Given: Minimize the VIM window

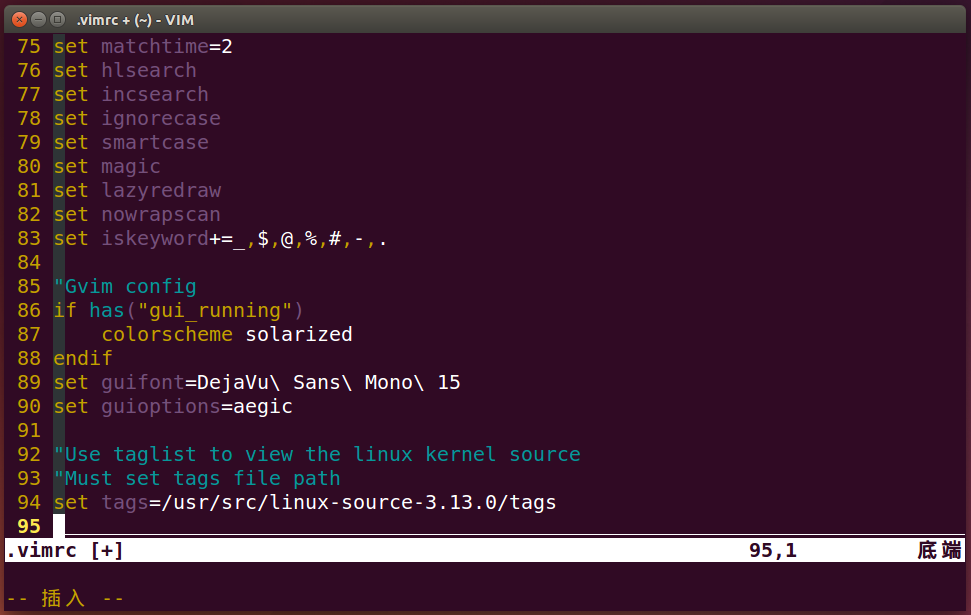Looking at the screenshot, I should pos(38,20).
